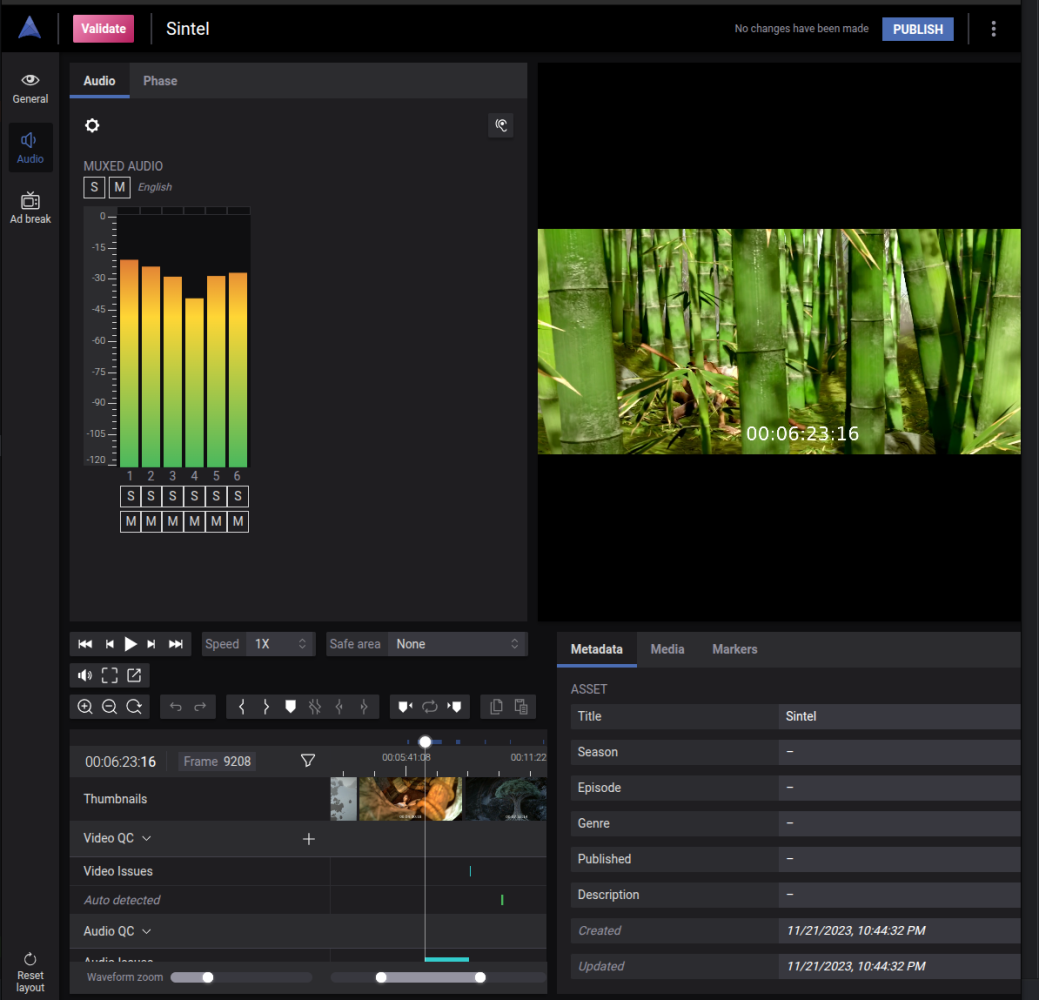Zoom in on the timeline

(x=85, y=707)
